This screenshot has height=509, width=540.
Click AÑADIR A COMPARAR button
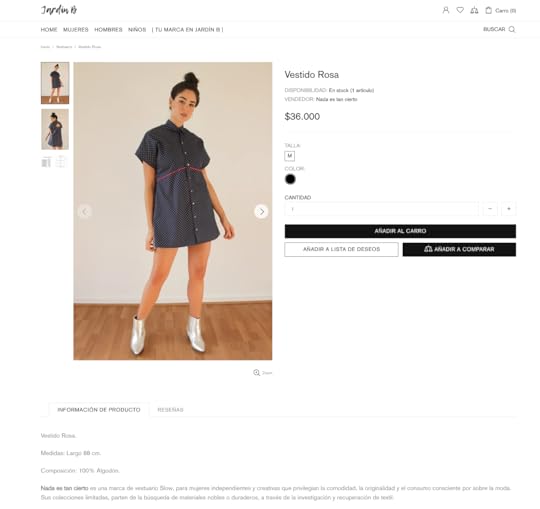459,249
